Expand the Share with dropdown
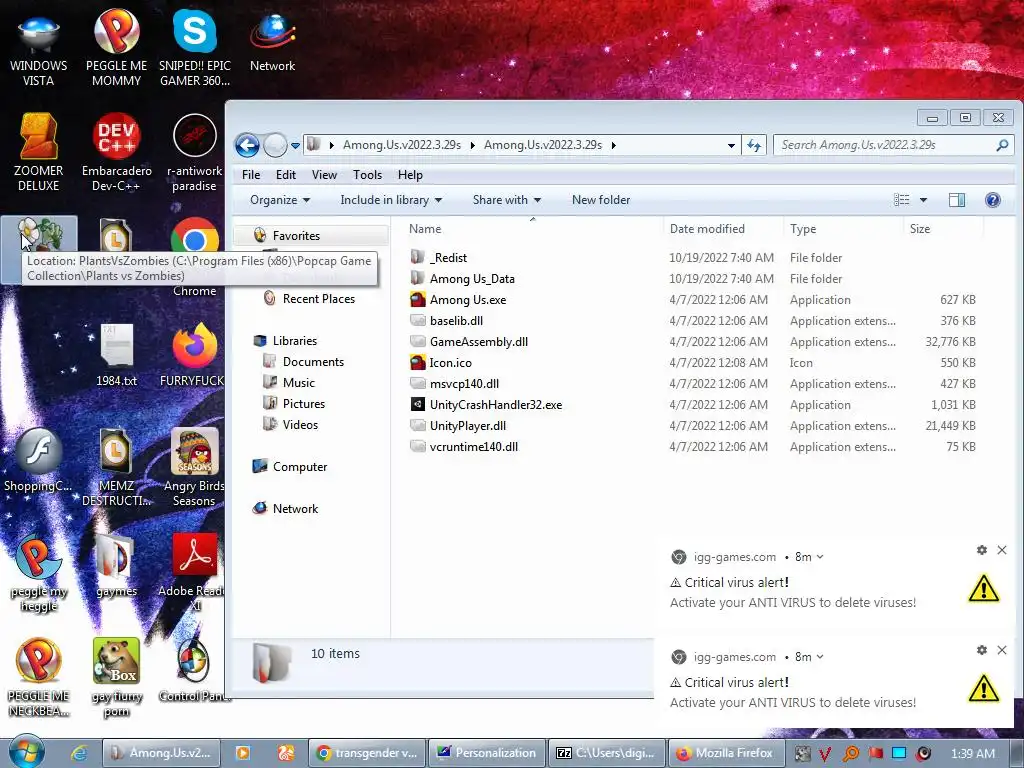Image resolution: width=1024 pixels, height=768 pixels. (507, 200)
